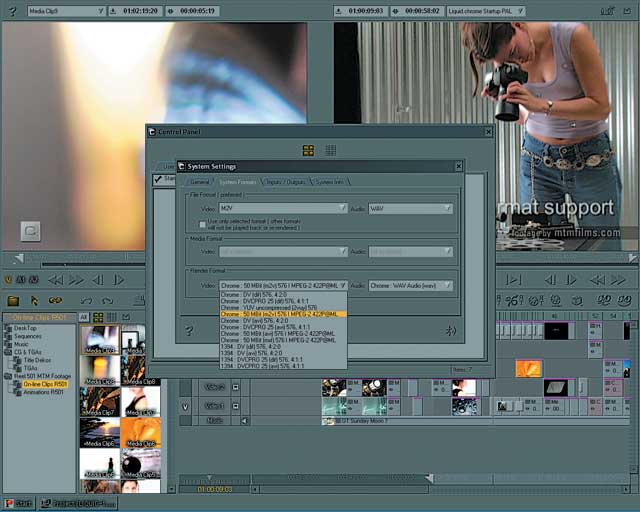The width and height of the screenshot is (640, 512).
Task: Open Render Format Audio dropdown
Action: coord(411,285)
